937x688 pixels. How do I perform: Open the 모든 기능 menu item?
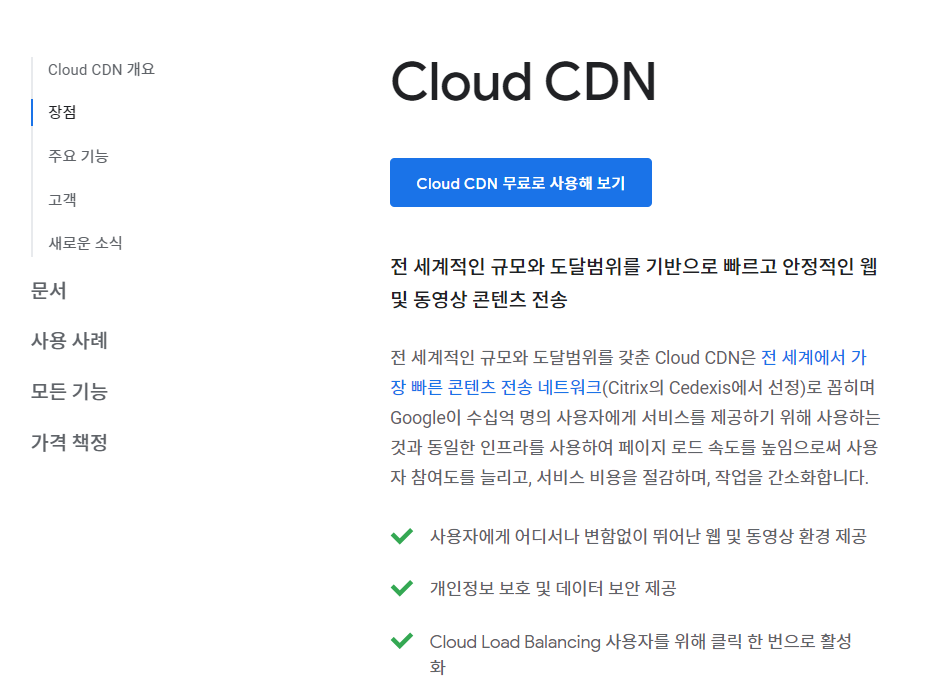[x=69, y=392]
